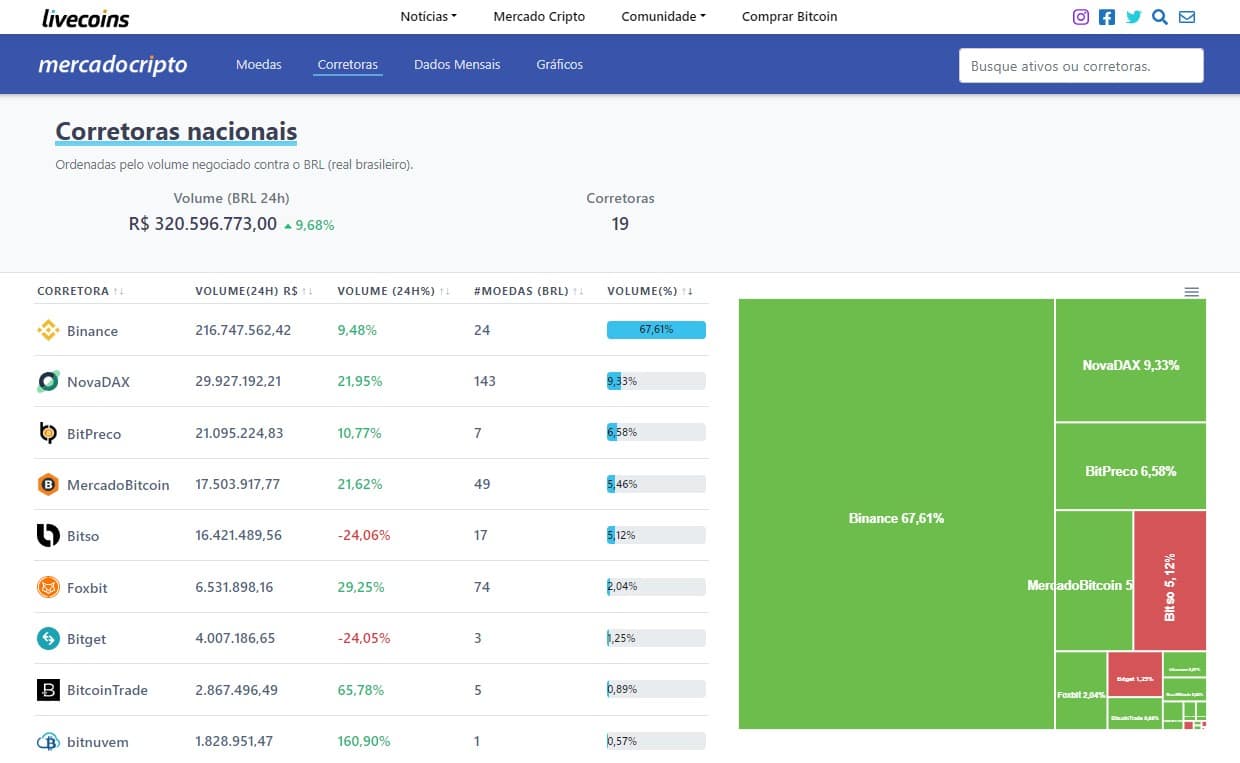Screen dimensions: 1240x763
Task: Click the NovaDAX logo icon
Action: tap(48, 381)
